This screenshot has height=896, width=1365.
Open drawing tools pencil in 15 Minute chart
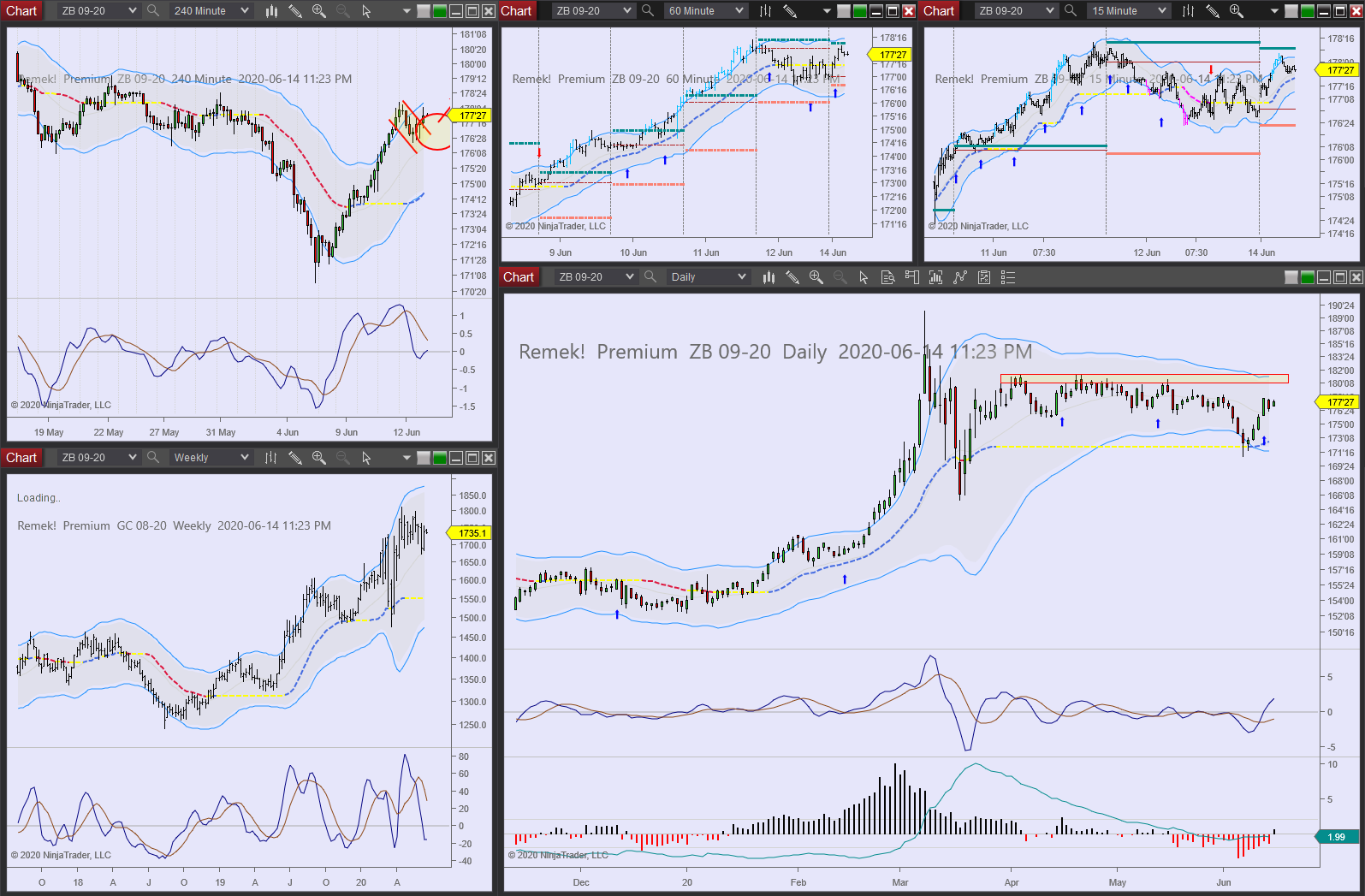pos(1213,11)
